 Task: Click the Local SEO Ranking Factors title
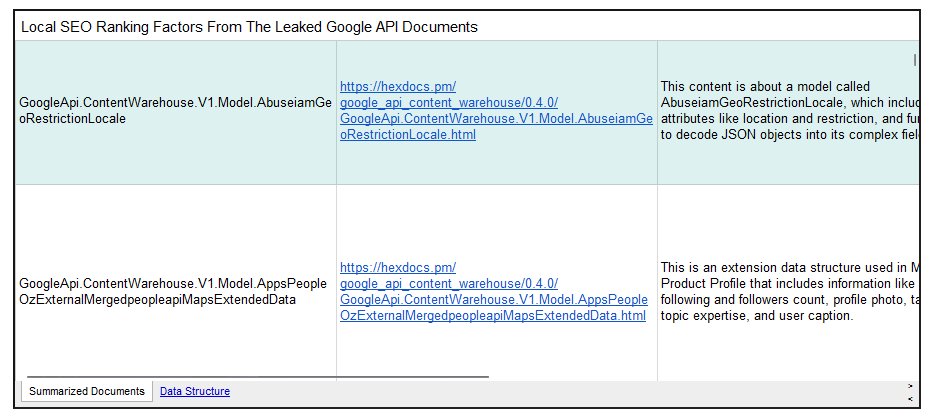click(249, 27)
